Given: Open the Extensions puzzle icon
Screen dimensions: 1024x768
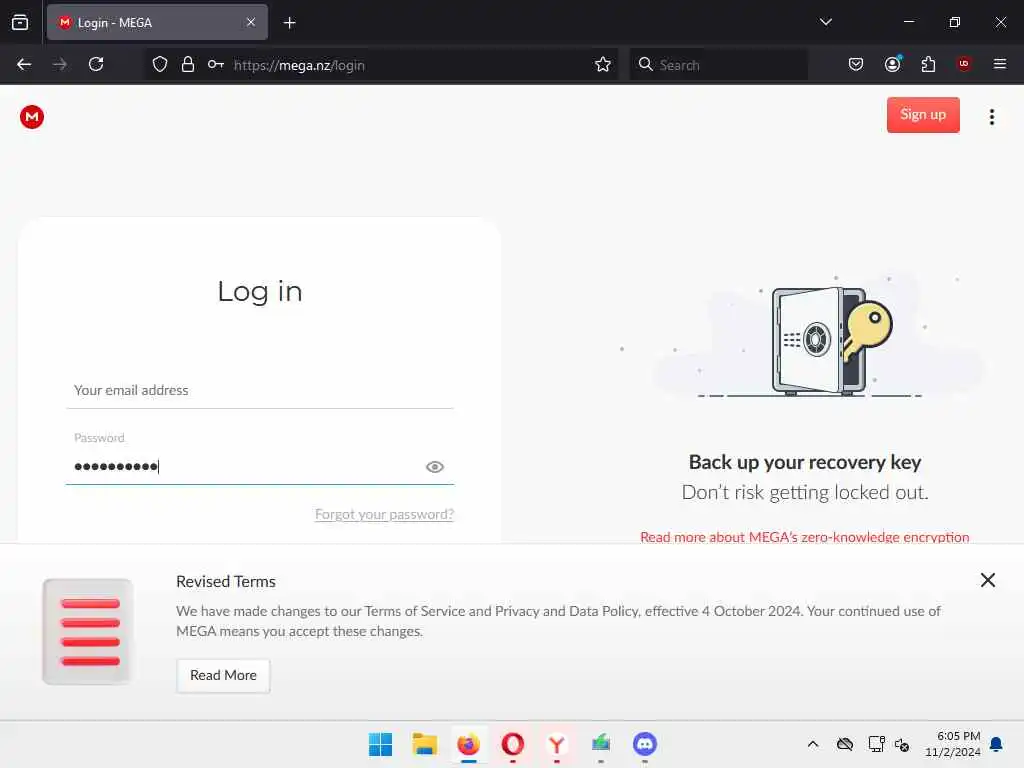Looking at the screenshot, I should pyautogui.click(x=928, y=64).
